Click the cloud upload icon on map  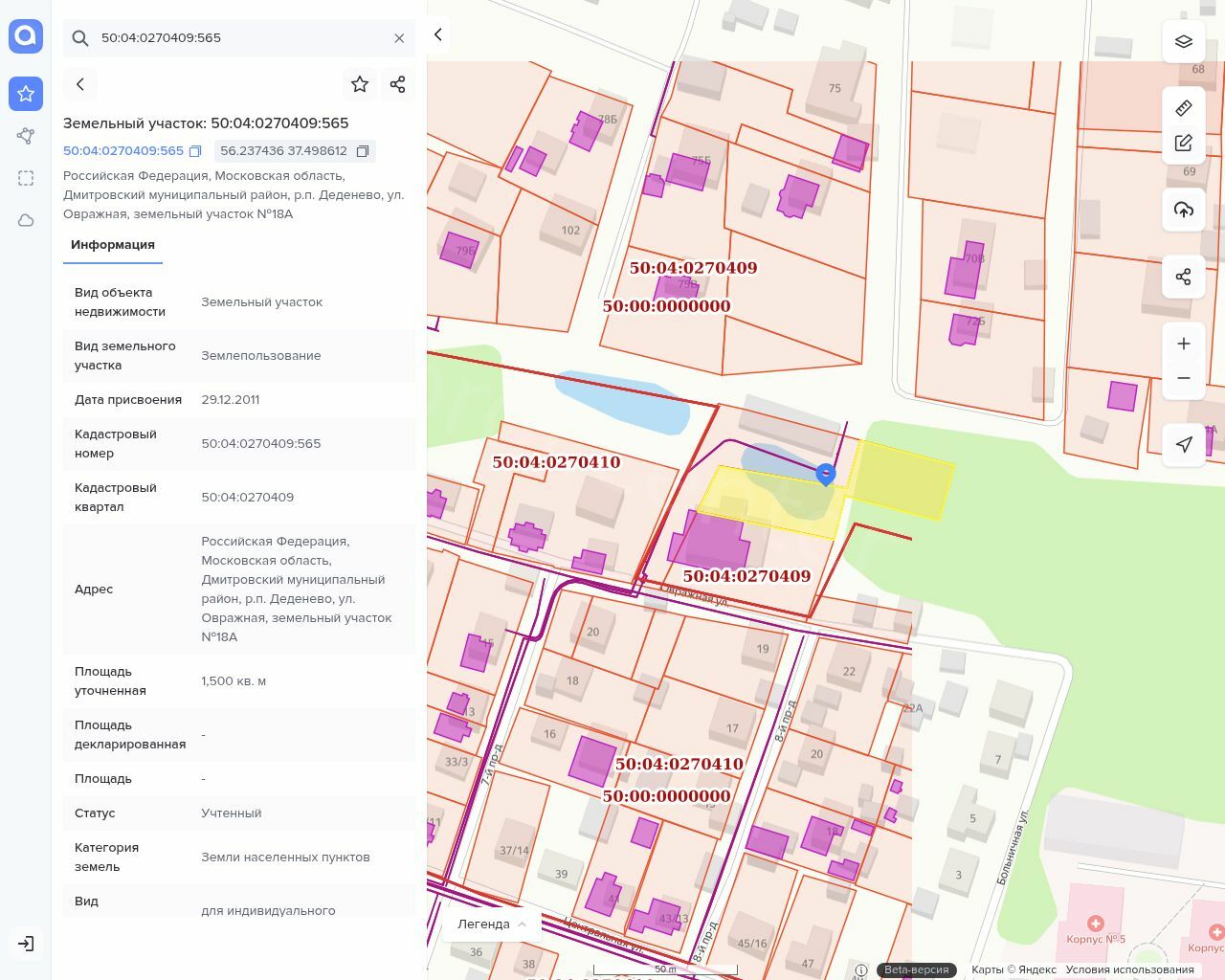(x=1184, y=210)
